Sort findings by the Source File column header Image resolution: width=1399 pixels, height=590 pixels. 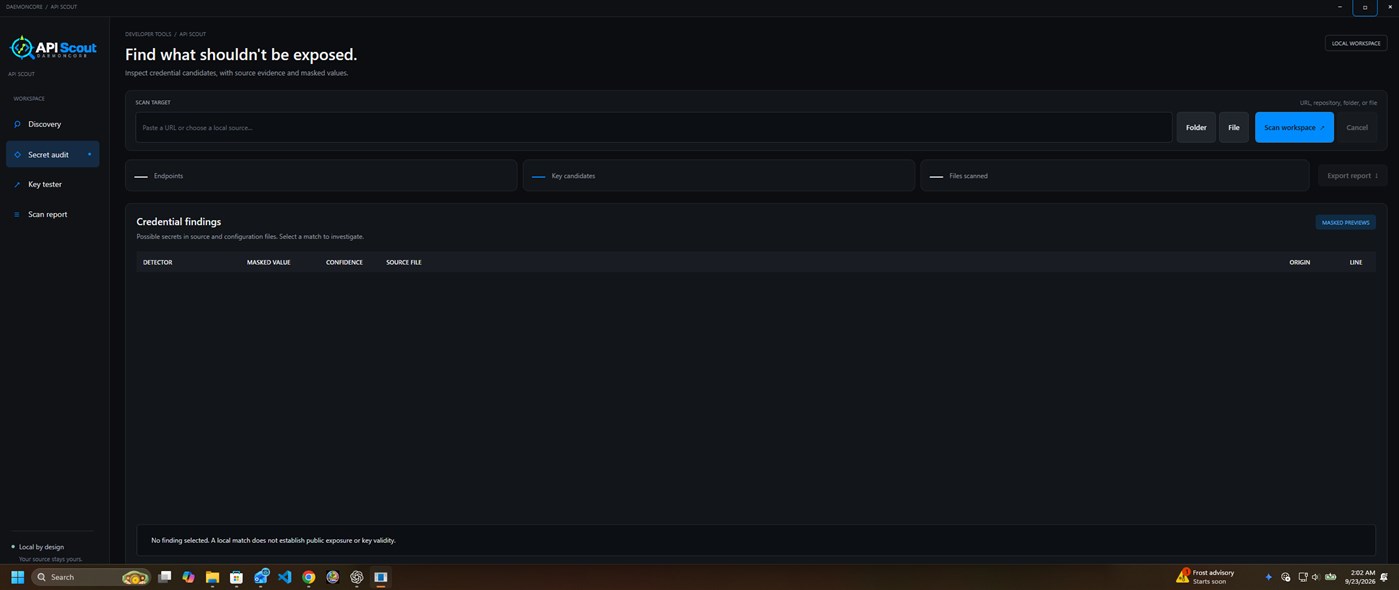[404, 262]
